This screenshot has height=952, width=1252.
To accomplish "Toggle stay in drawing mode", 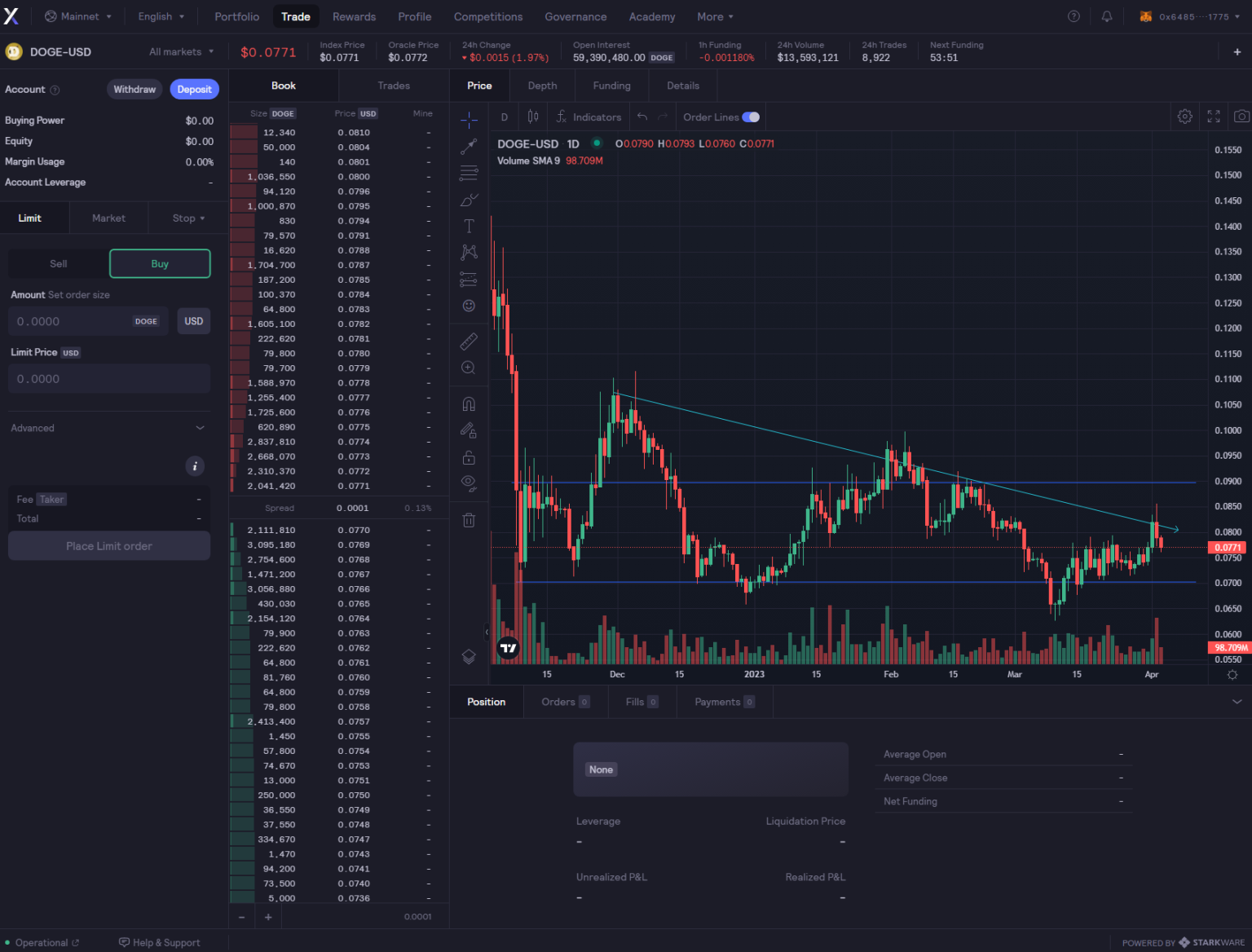I will click(x=469, y=430).
